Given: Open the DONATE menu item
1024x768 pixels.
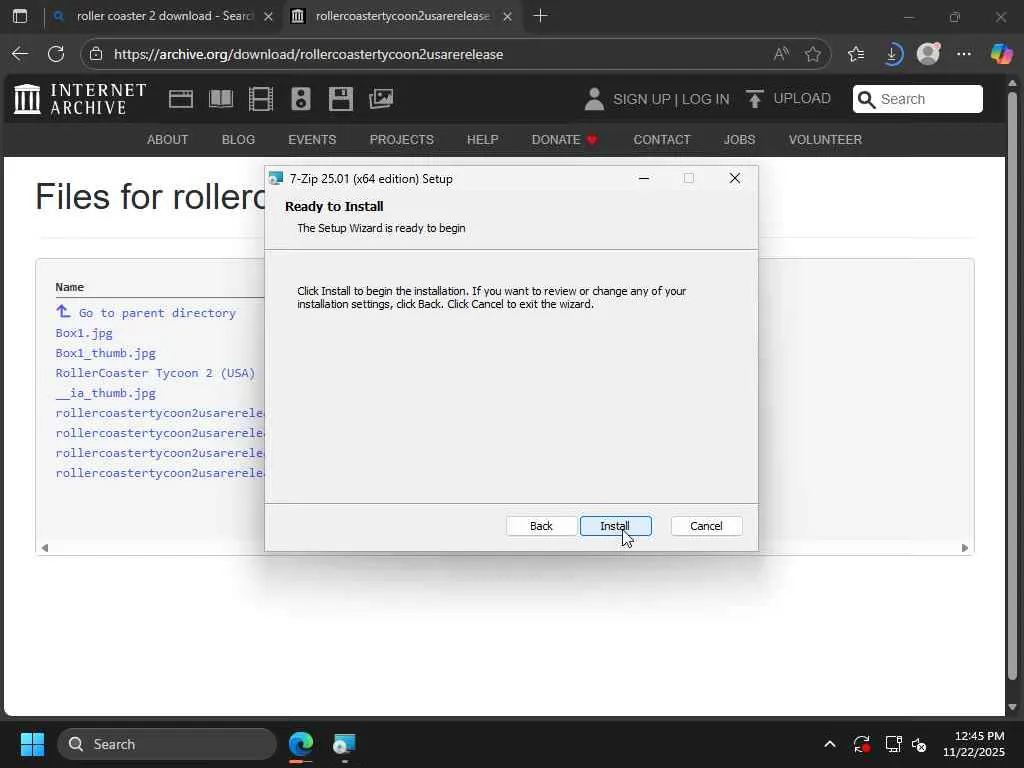Looking at the screenshot, I should [564, 140].
